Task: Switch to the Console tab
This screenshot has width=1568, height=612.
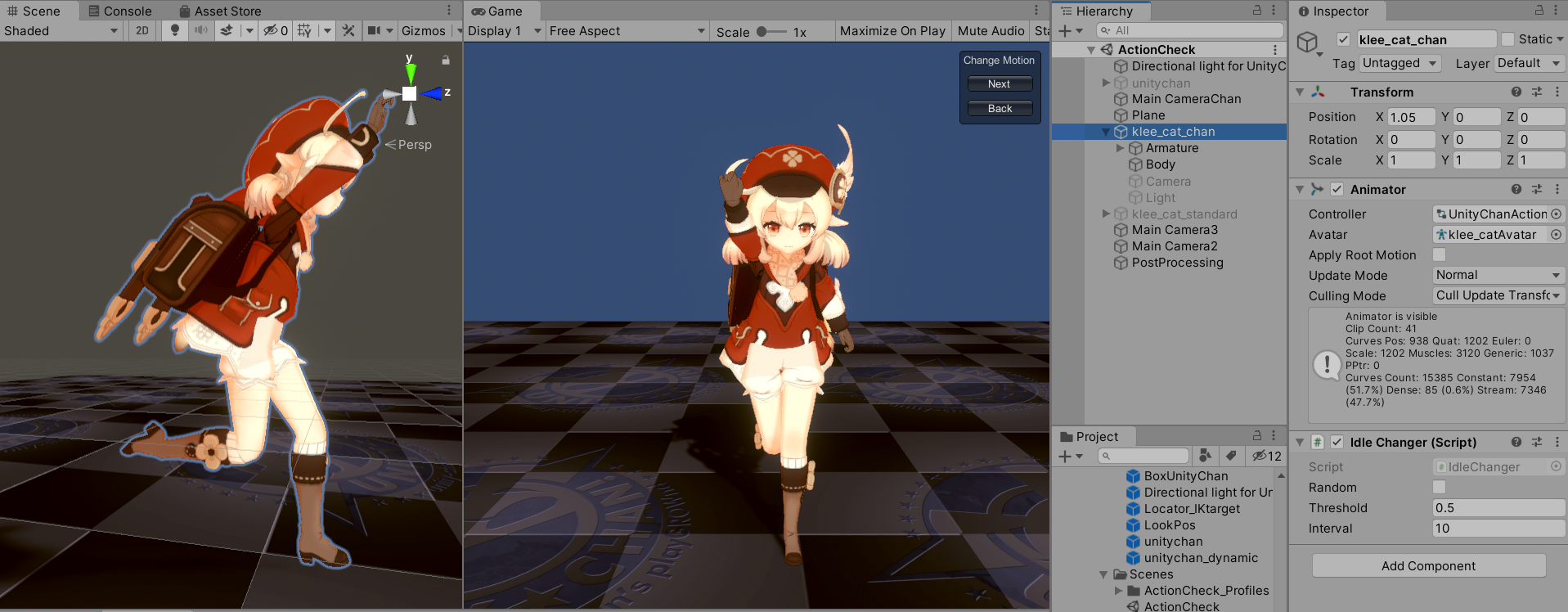Action: point(119,11)
